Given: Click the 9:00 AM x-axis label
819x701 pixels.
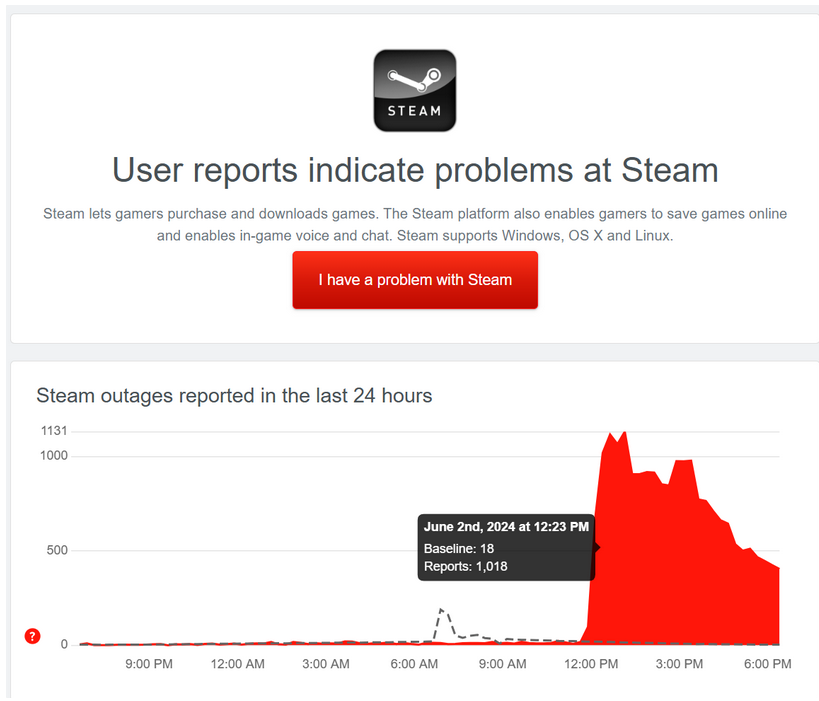Looking at the screenshot, I should coord(502,664).
